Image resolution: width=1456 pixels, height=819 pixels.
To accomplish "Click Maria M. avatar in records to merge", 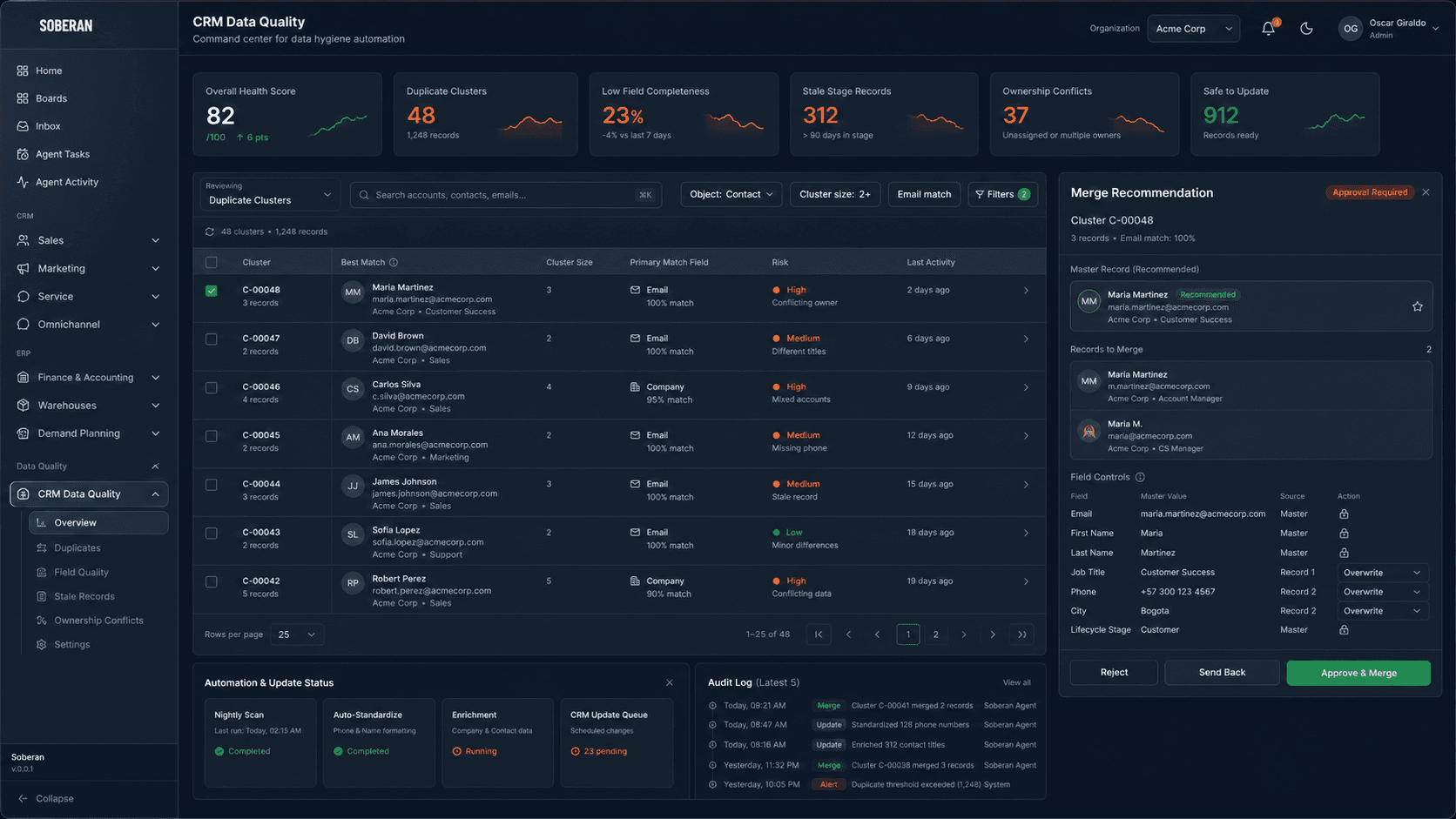I will (1089, 431).
